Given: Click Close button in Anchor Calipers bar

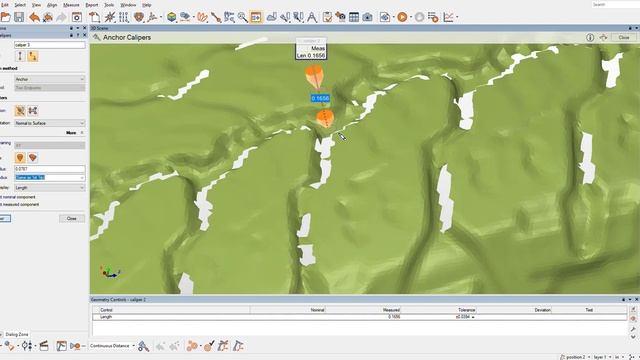Looking at the screenshot, I should pyautogui.click(x=623, y=38).
